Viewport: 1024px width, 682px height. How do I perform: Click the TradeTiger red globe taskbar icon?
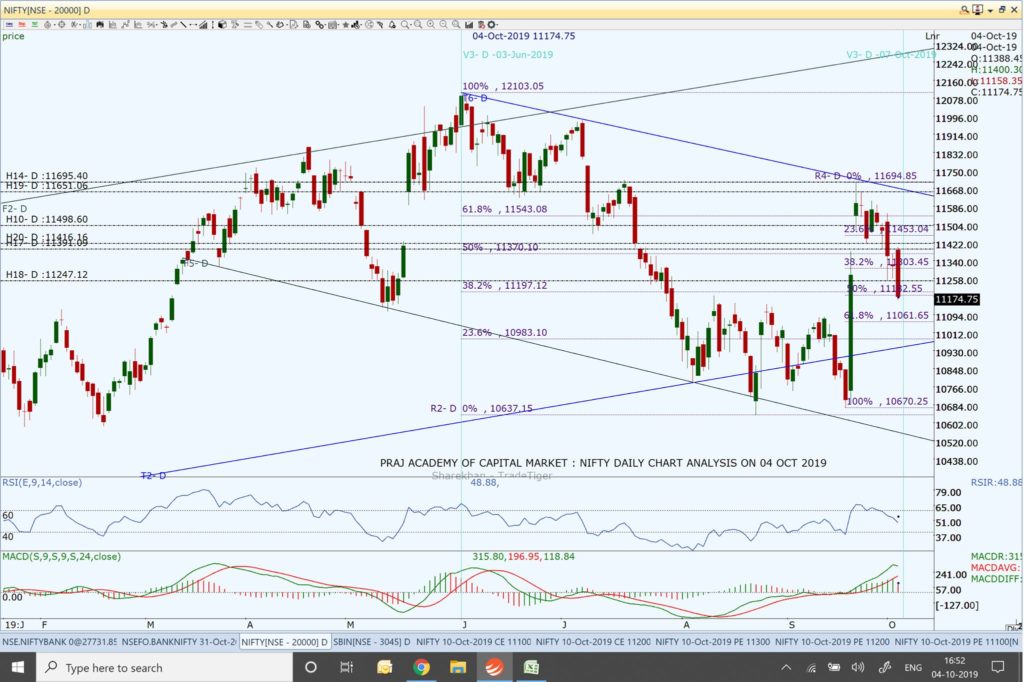click(x=494, y=667)
